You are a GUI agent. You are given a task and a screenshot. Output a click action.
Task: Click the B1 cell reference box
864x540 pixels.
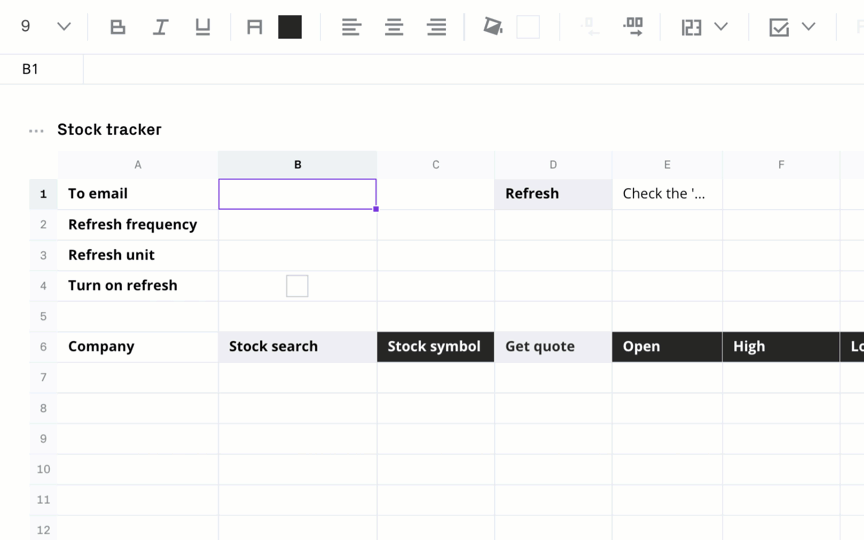(41, 69)
